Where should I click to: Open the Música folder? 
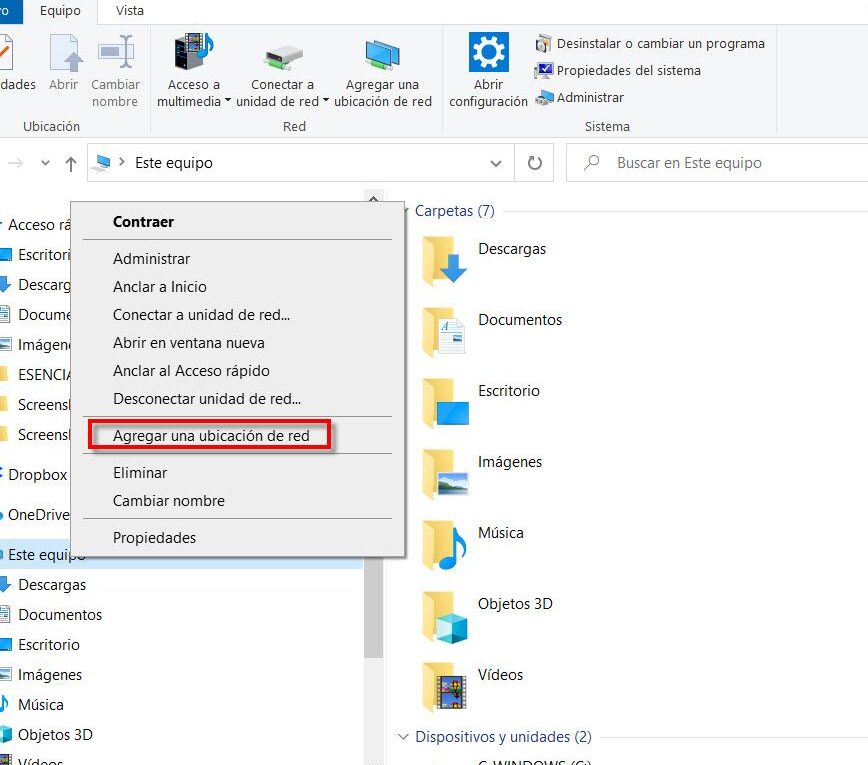(x=501, y=532)
